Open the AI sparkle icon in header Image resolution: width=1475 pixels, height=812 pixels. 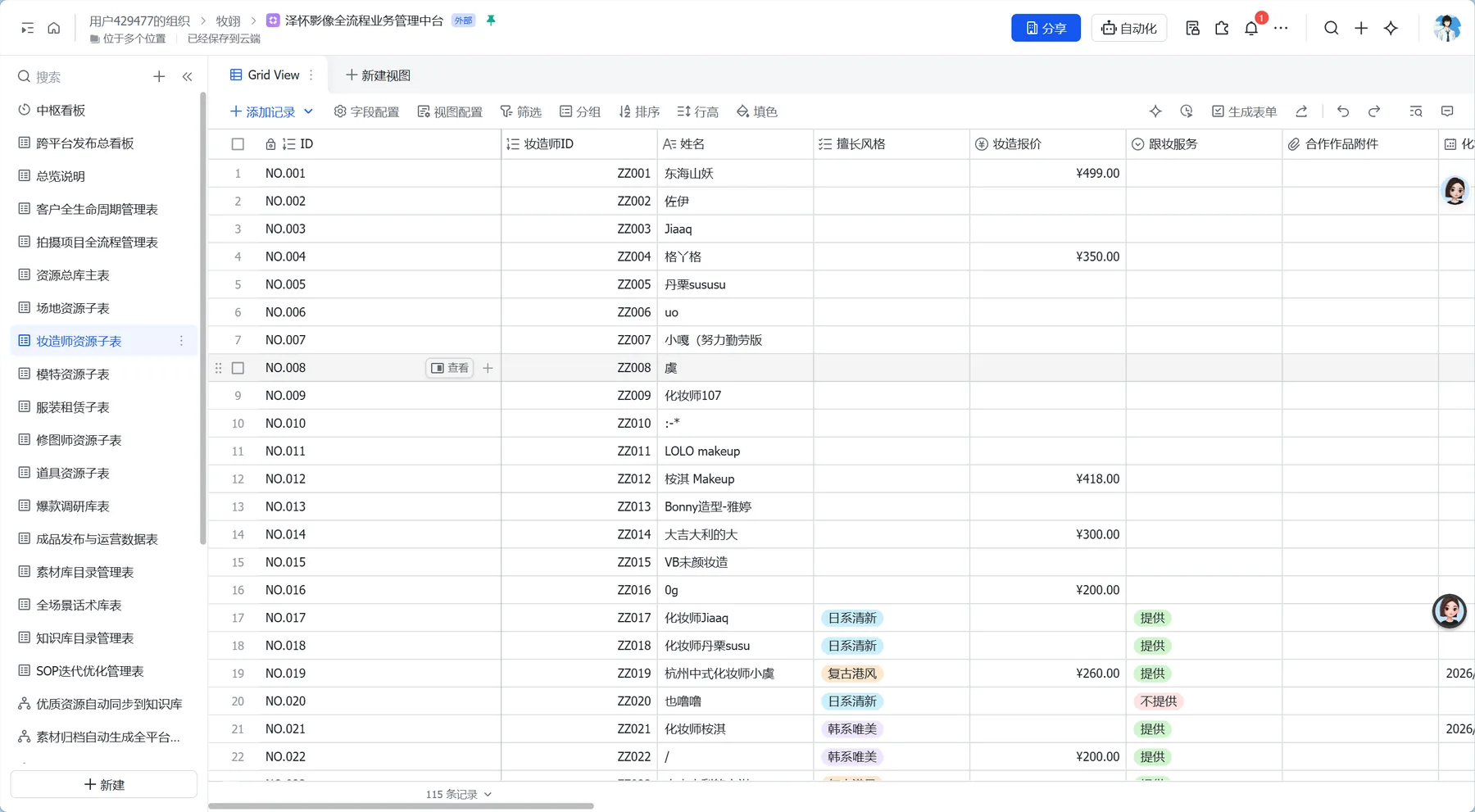pyautogui.click(x=1391, y=28)
